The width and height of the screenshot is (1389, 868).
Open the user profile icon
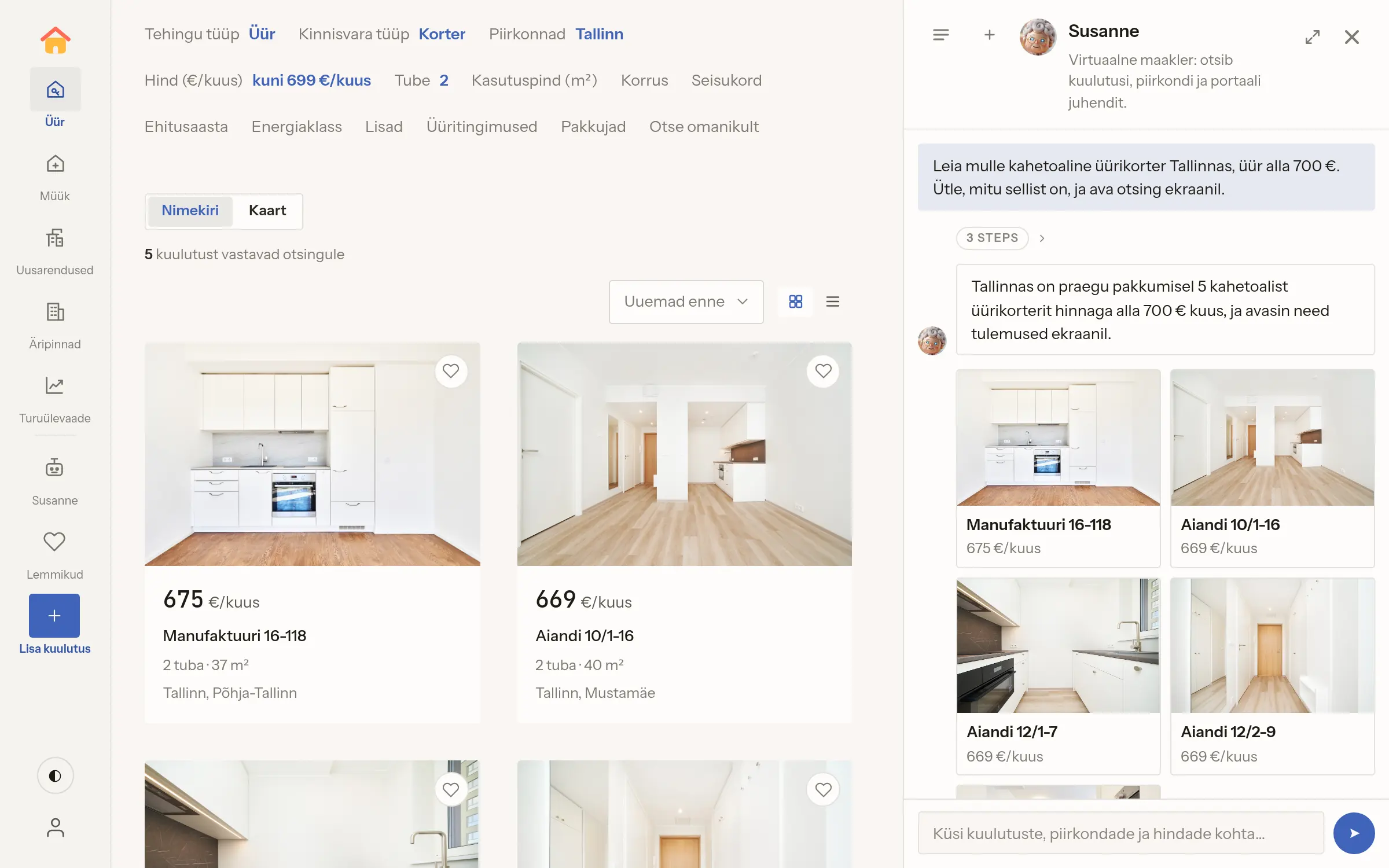pos(55,827)
